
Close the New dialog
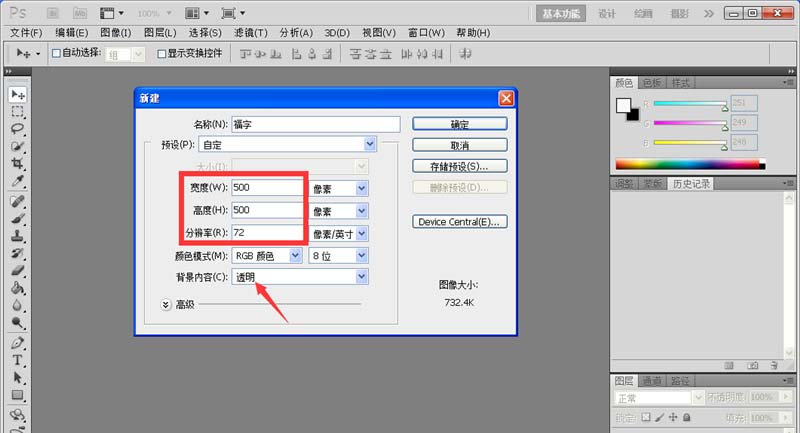(x=506, y=98)
